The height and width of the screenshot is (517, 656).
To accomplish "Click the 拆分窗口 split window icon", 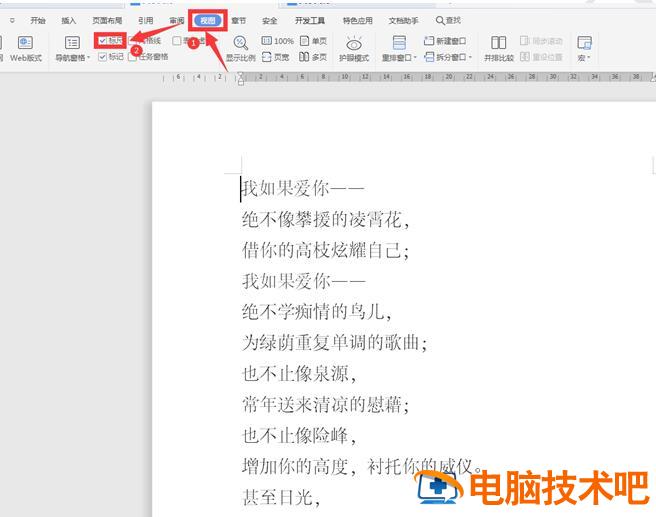I will [429, 57].
